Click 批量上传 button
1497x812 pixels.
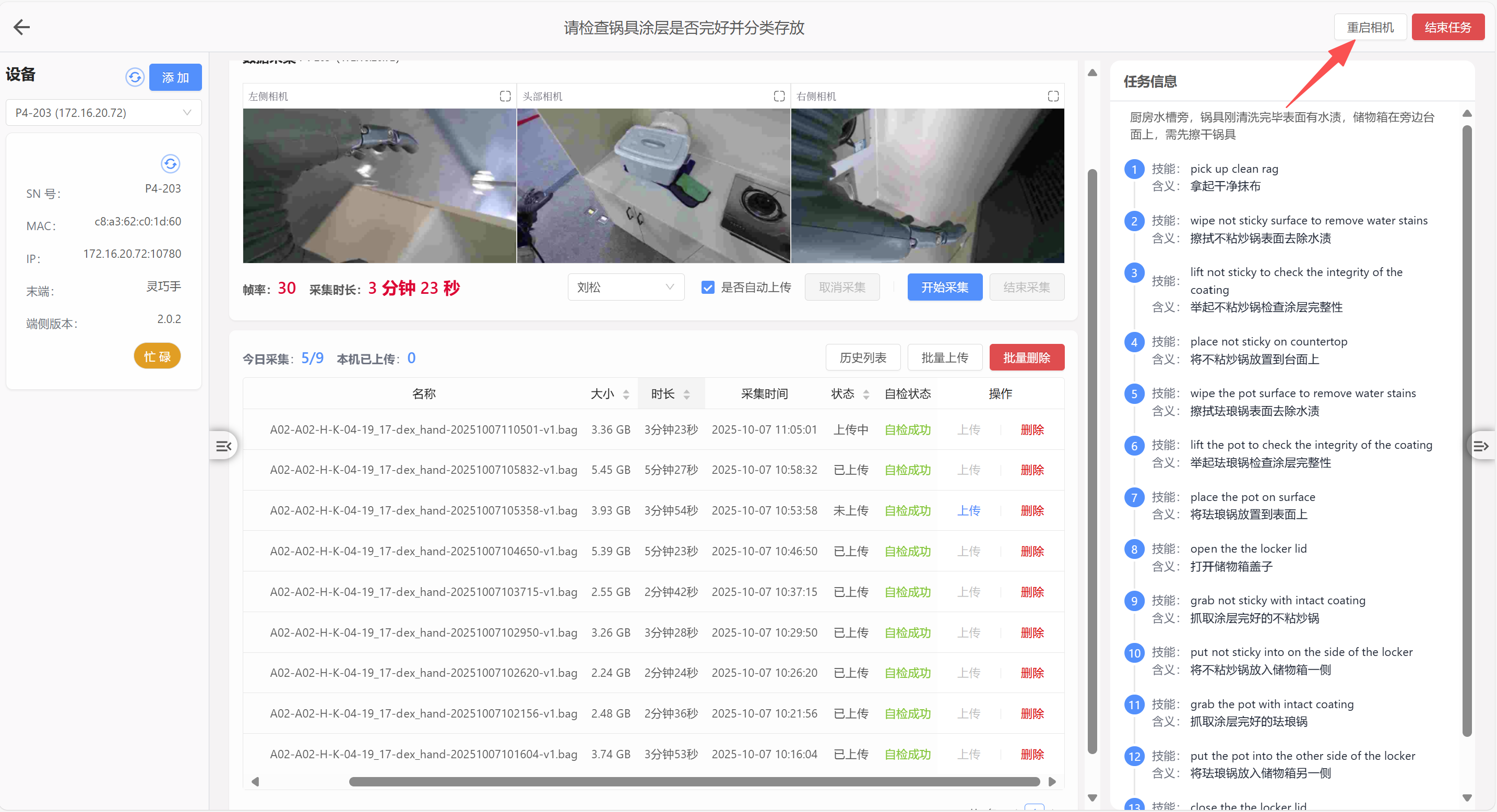[x=944, y=358]
